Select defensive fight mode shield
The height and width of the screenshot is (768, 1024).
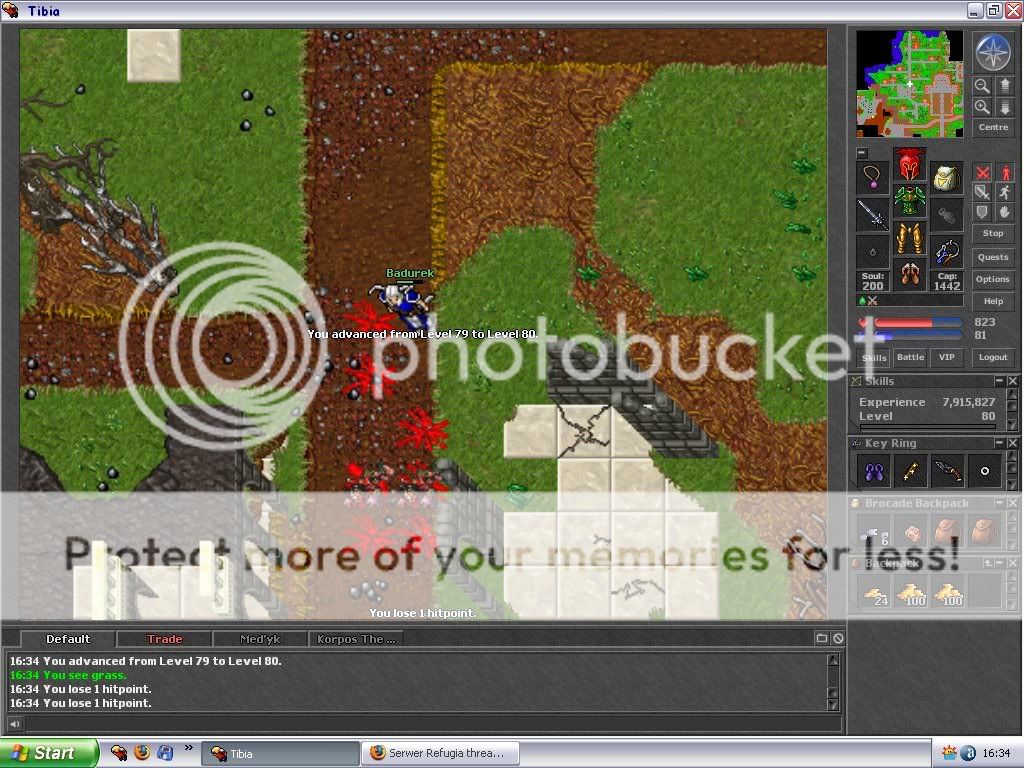983,212
